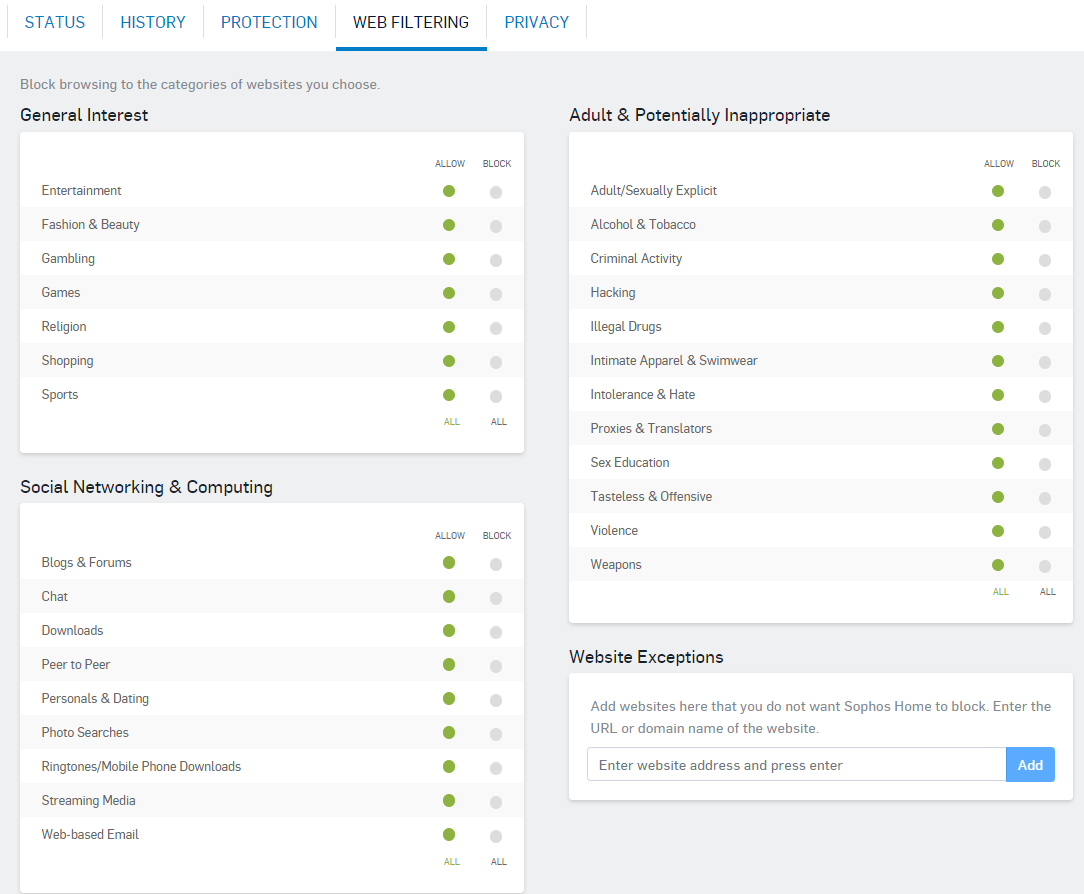Block ALL General Interest categories
The image size is (1084, 894).
click(499, 422)
